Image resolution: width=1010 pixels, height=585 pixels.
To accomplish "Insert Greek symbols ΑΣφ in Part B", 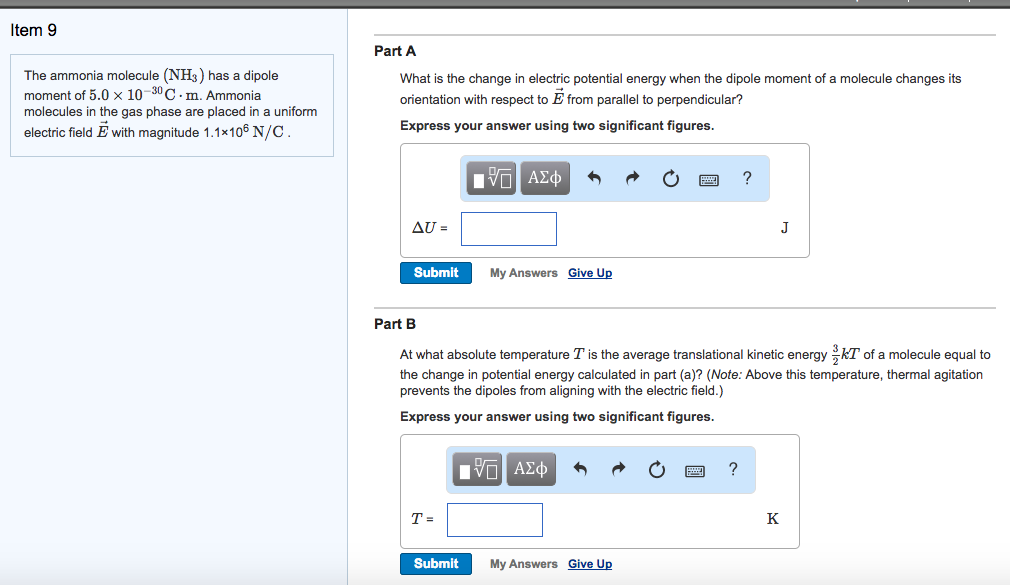I will [531, 469].
